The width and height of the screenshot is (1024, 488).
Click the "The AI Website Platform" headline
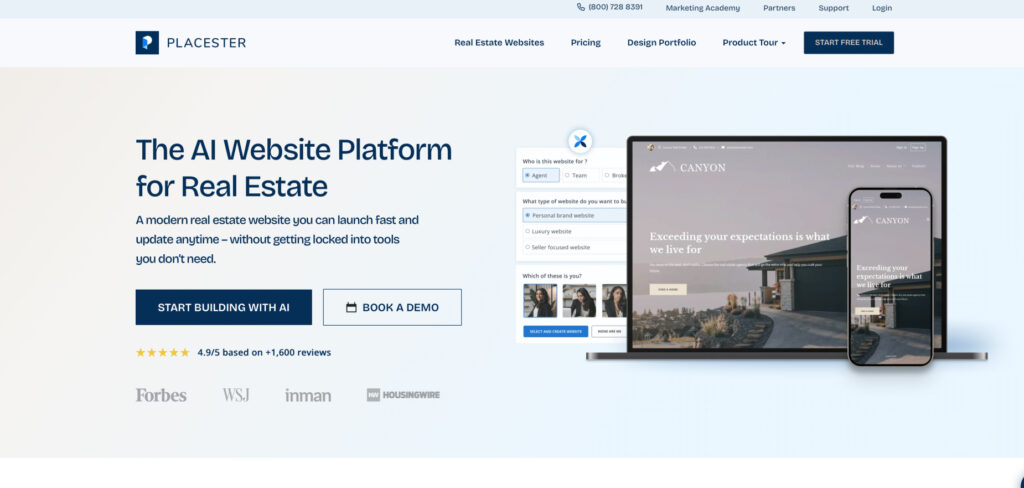pyautogui.click(x=294, y=150)
